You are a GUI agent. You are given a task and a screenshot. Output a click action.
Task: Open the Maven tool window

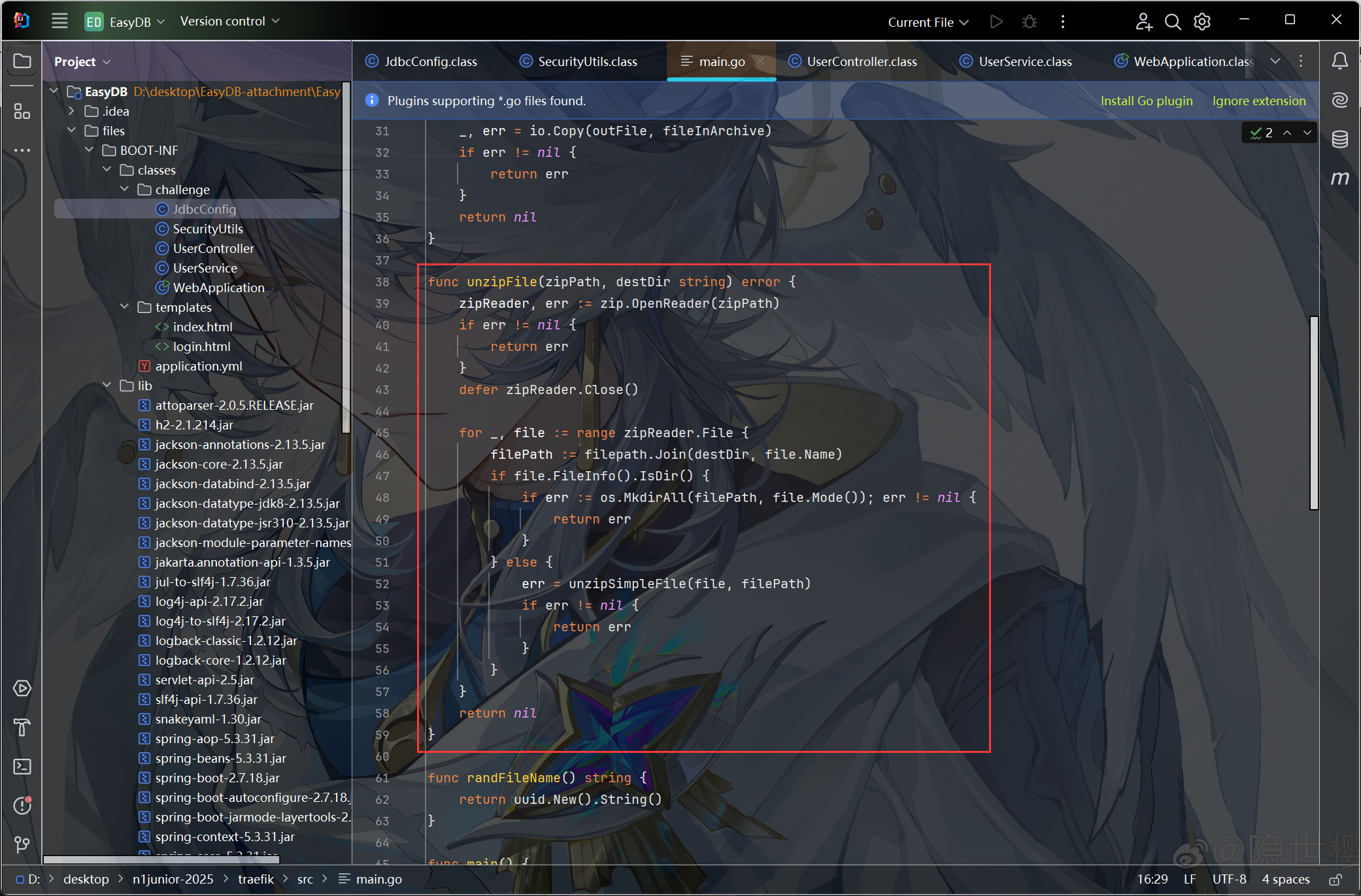tap(1340, 178)
